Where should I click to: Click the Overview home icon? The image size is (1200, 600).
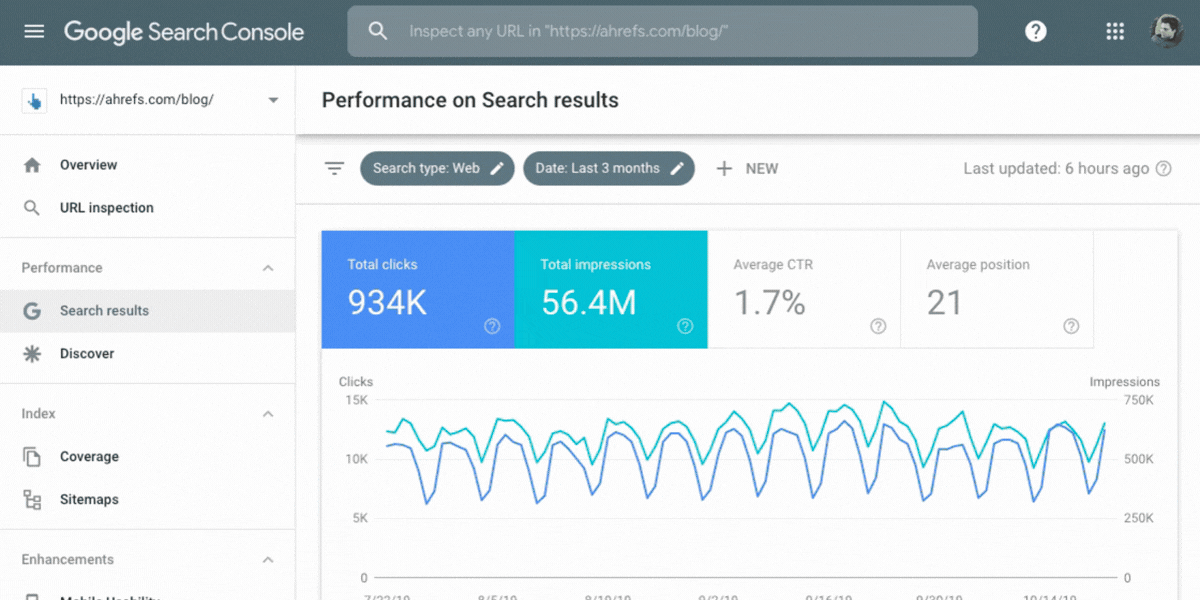pos(32,165)
